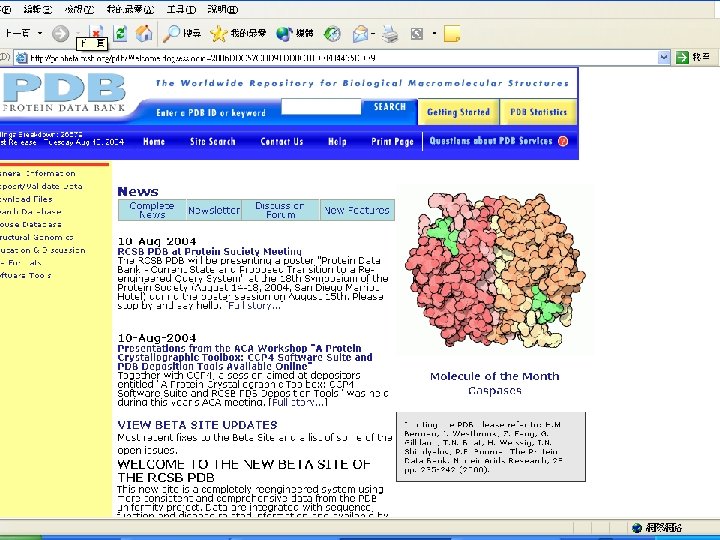This screenshot has height=540, width=720.
Task: Open the Media globe toolbar button
Action: click(295, 33)
